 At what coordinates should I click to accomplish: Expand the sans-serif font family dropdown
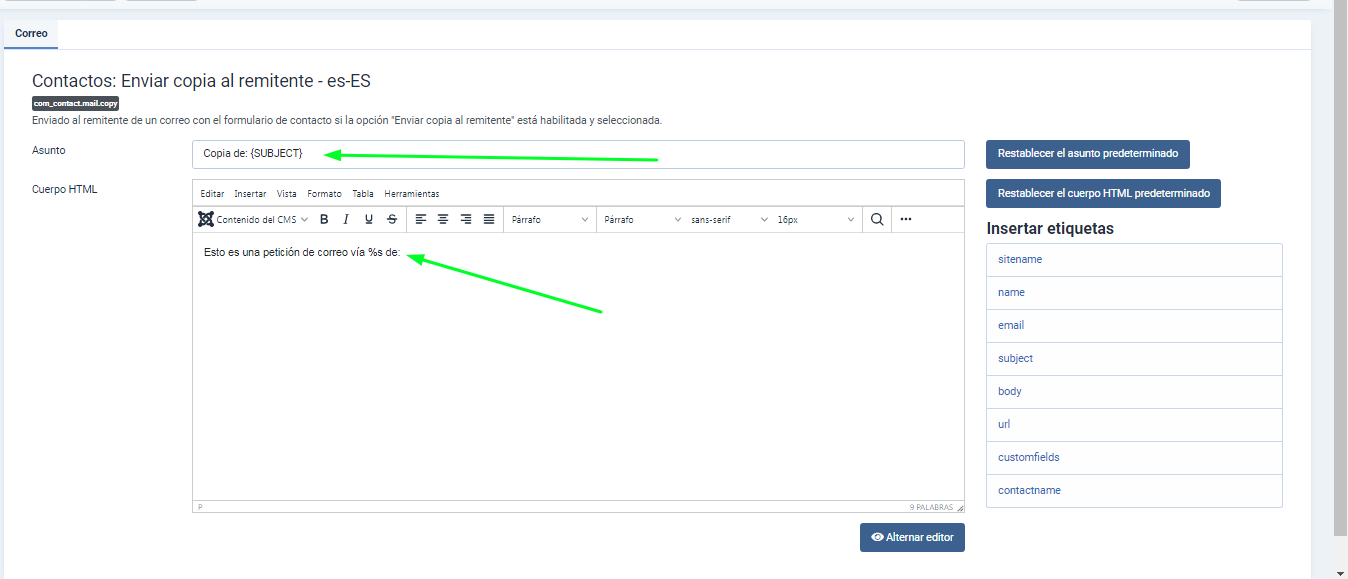pyautogui.click(x=729, y=219)
